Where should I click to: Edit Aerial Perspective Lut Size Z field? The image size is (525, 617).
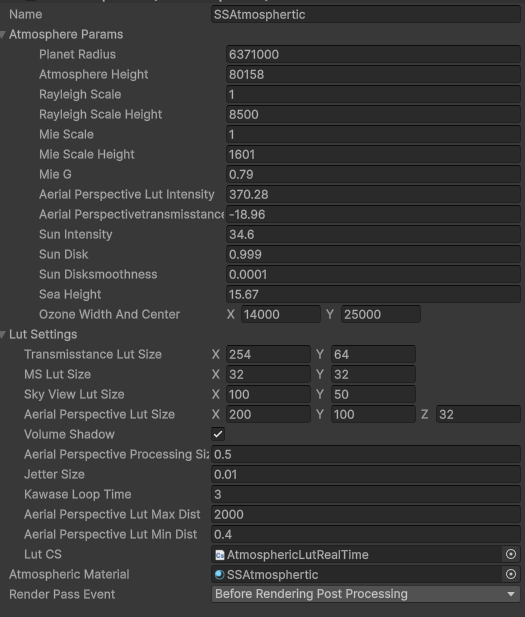(x=478, y=414)
